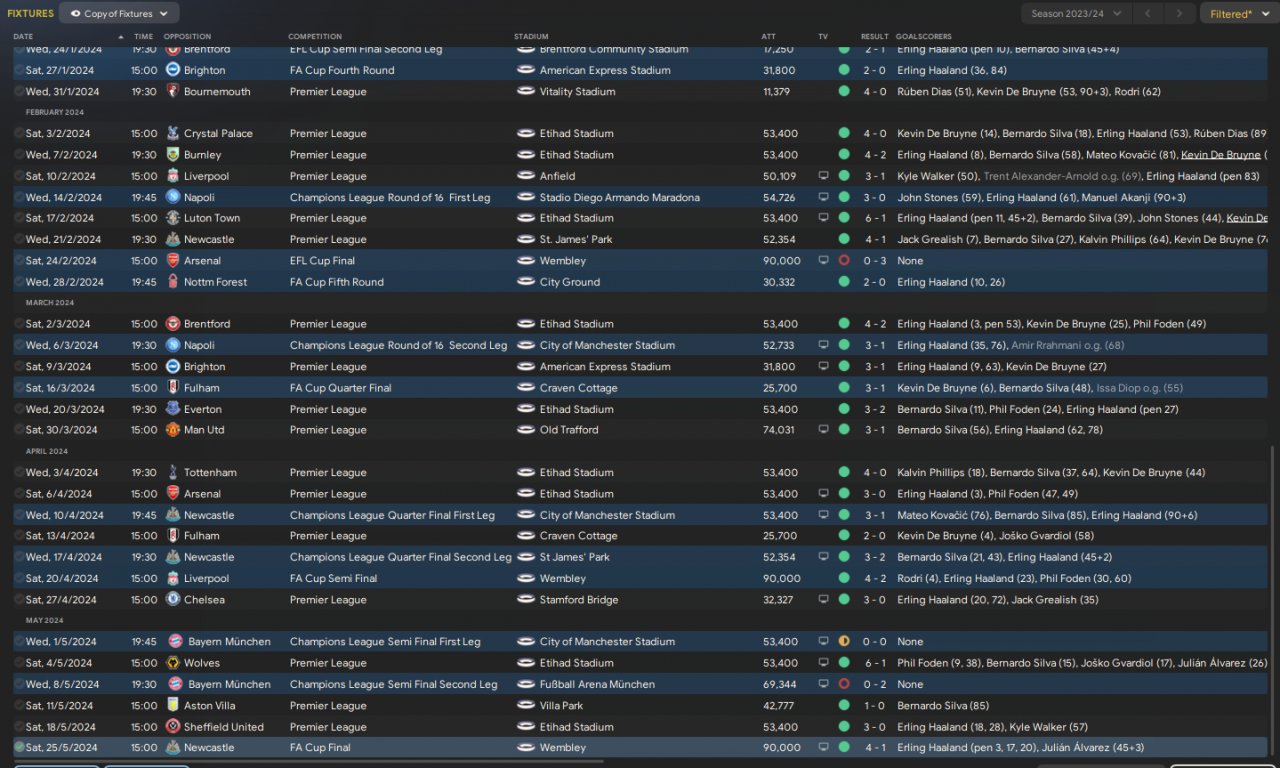
Task: Toggle the select circle for the Wolves fixture
Action: 19,663
